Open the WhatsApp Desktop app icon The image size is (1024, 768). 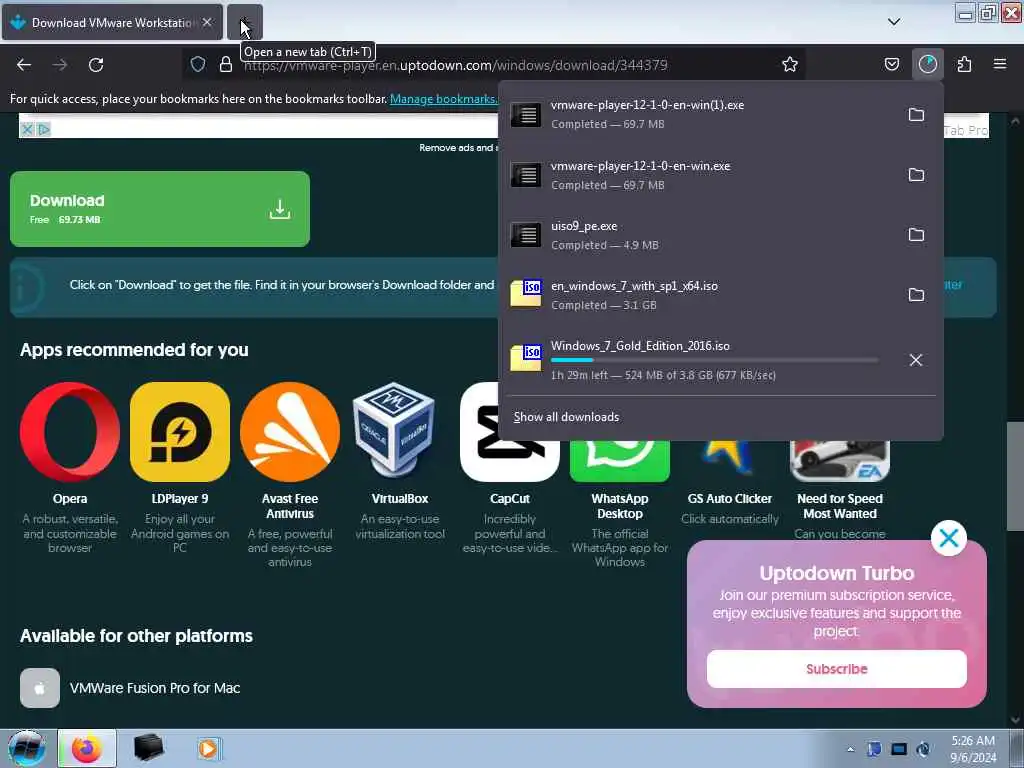tap(620, 461)
